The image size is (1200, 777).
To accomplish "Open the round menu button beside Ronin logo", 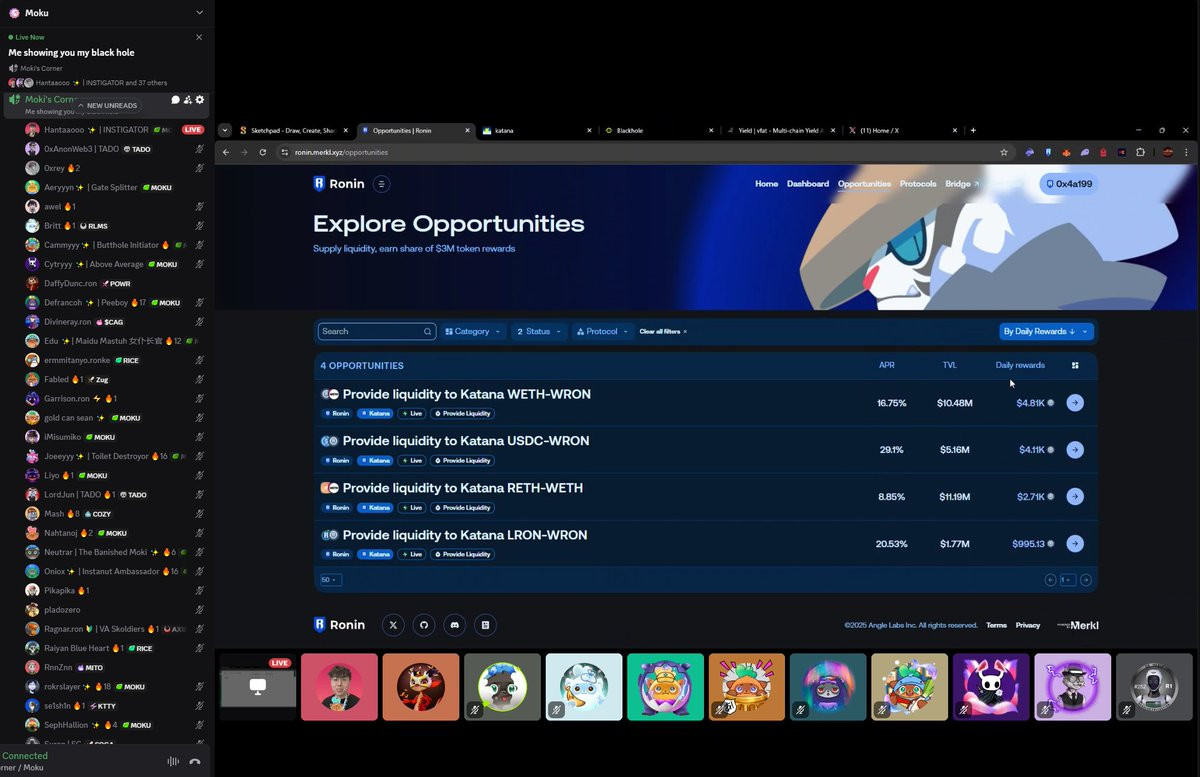I will pyautogui.click(x=381, y=184).
